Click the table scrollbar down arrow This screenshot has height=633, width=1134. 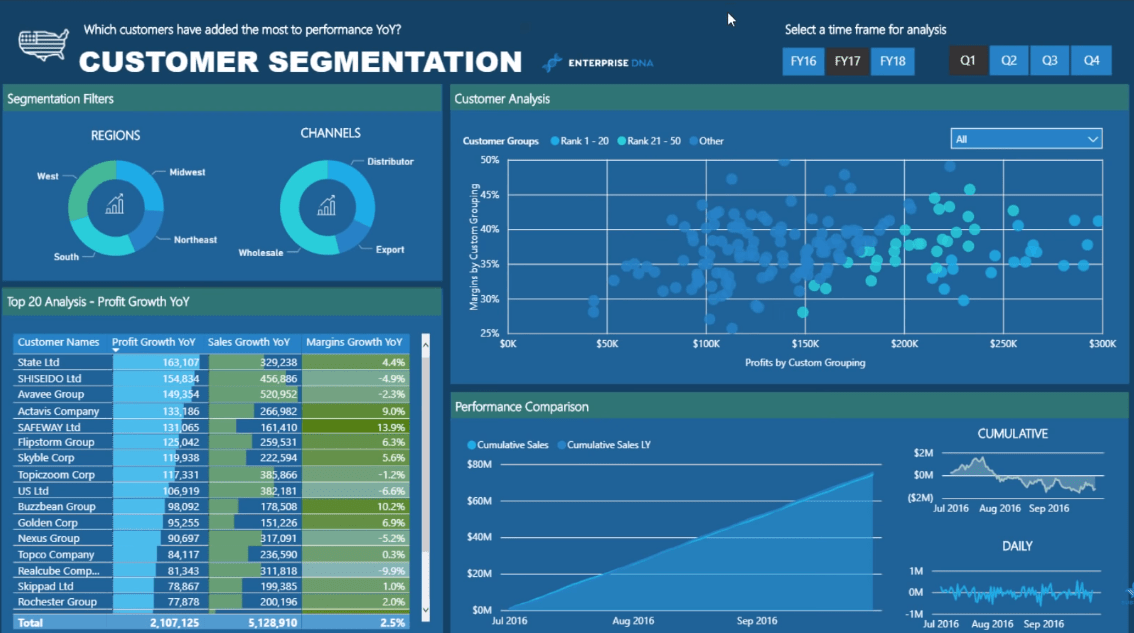(x=425, y=610)
